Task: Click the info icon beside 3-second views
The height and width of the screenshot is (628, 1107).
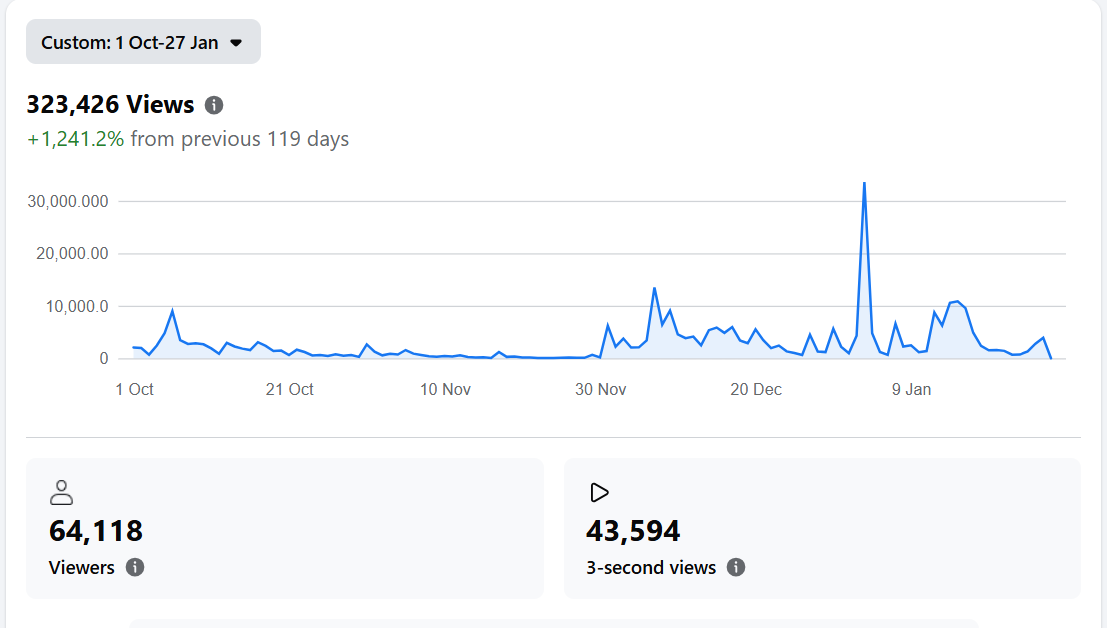Action: coord(736,567)
